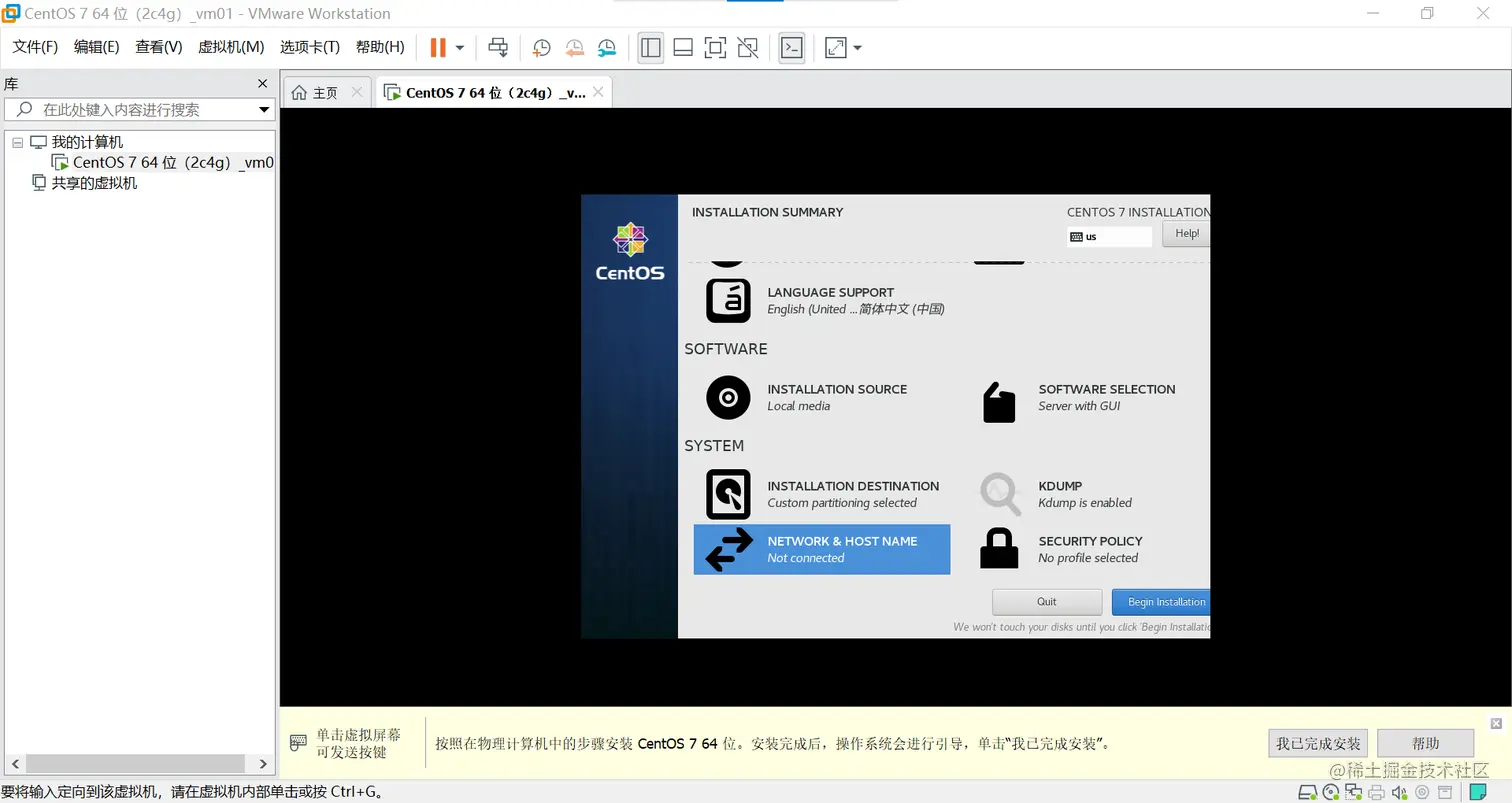Open NETWORK & HOST NAME settings
This screenshot has height=803, width=1512.
(x=822, y=549)
